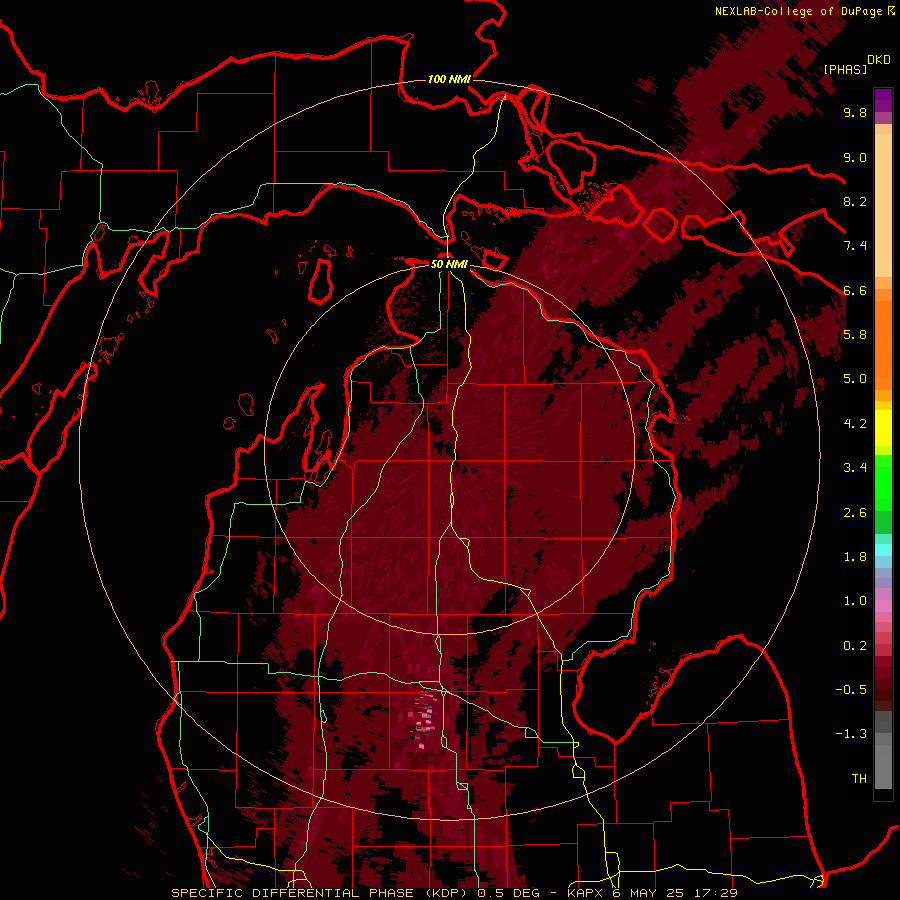
Task: Click the "[PHAS]" units label
Action: point(845,69)
